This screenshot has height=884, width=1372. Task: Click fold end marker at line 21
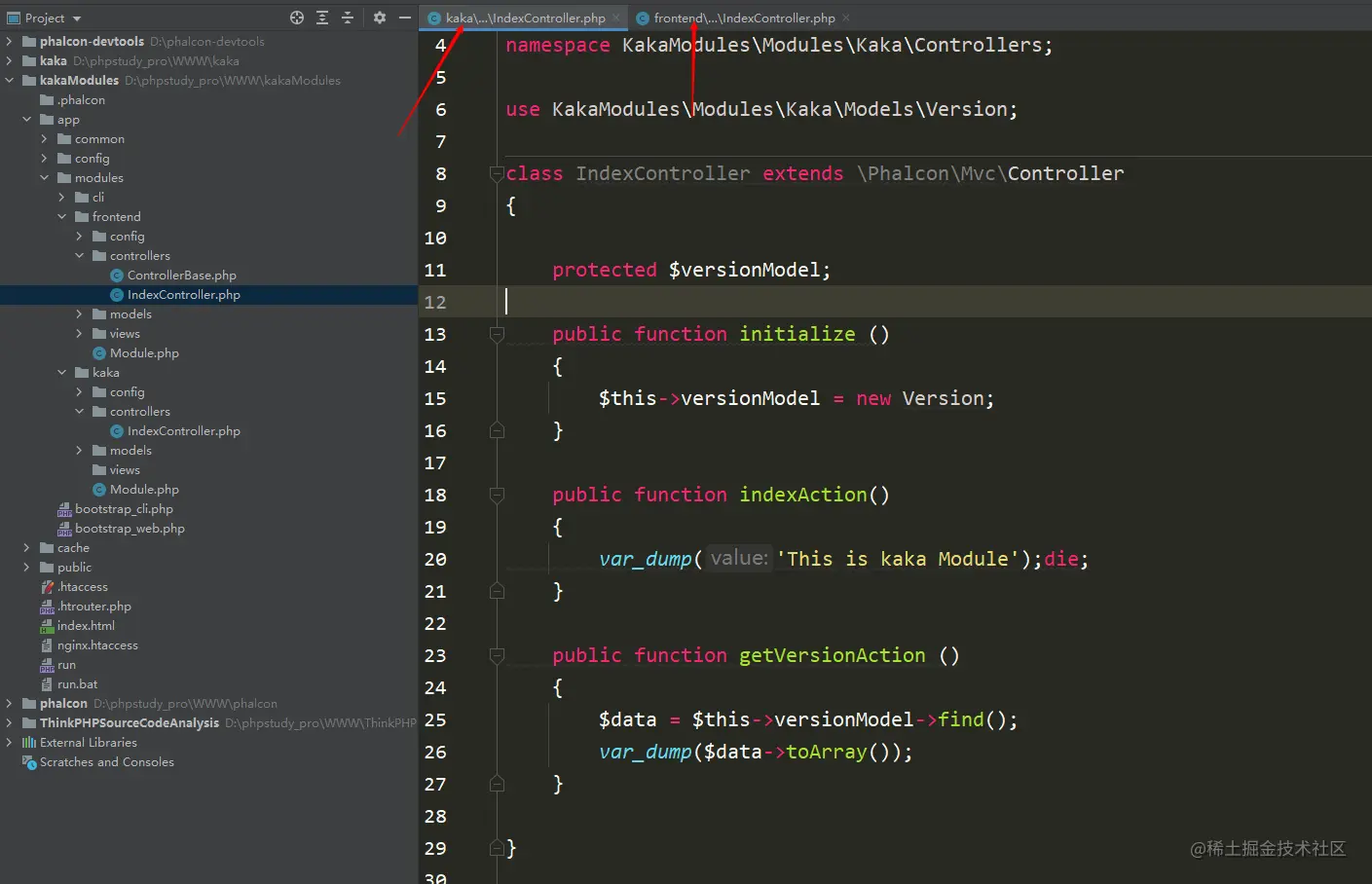(x=497, y=591)
